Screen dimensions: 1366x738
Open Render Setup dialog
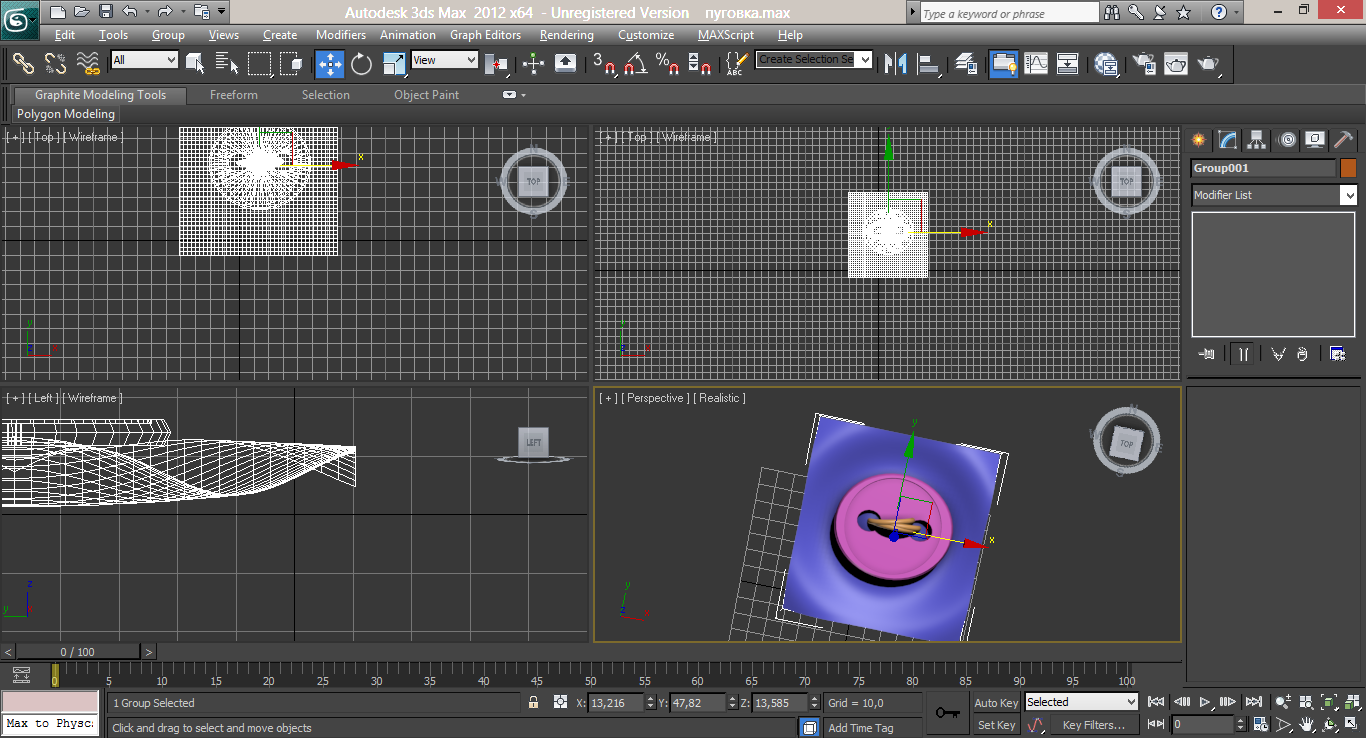(1144, 64)
